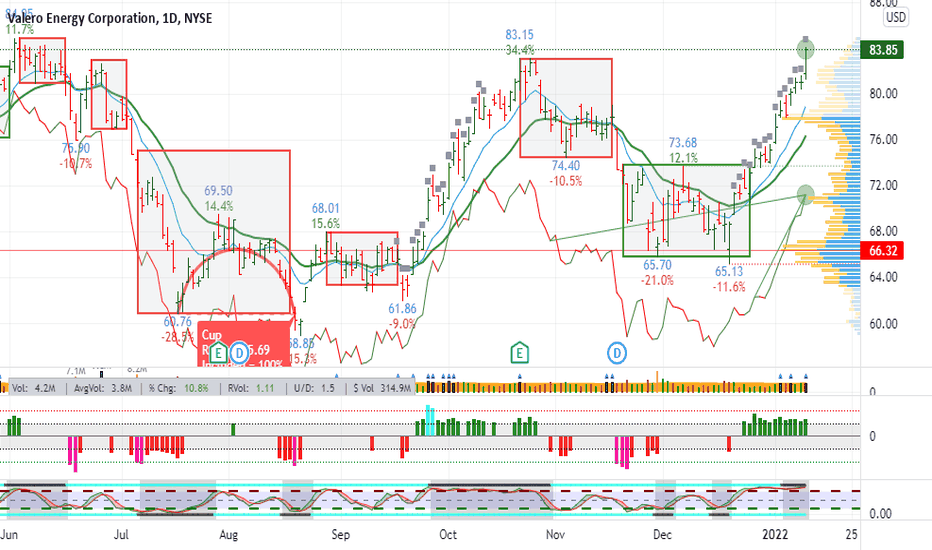932x550 pixels.
Task: Click the 83.15 high price annotation
Action: pos(519,34)
